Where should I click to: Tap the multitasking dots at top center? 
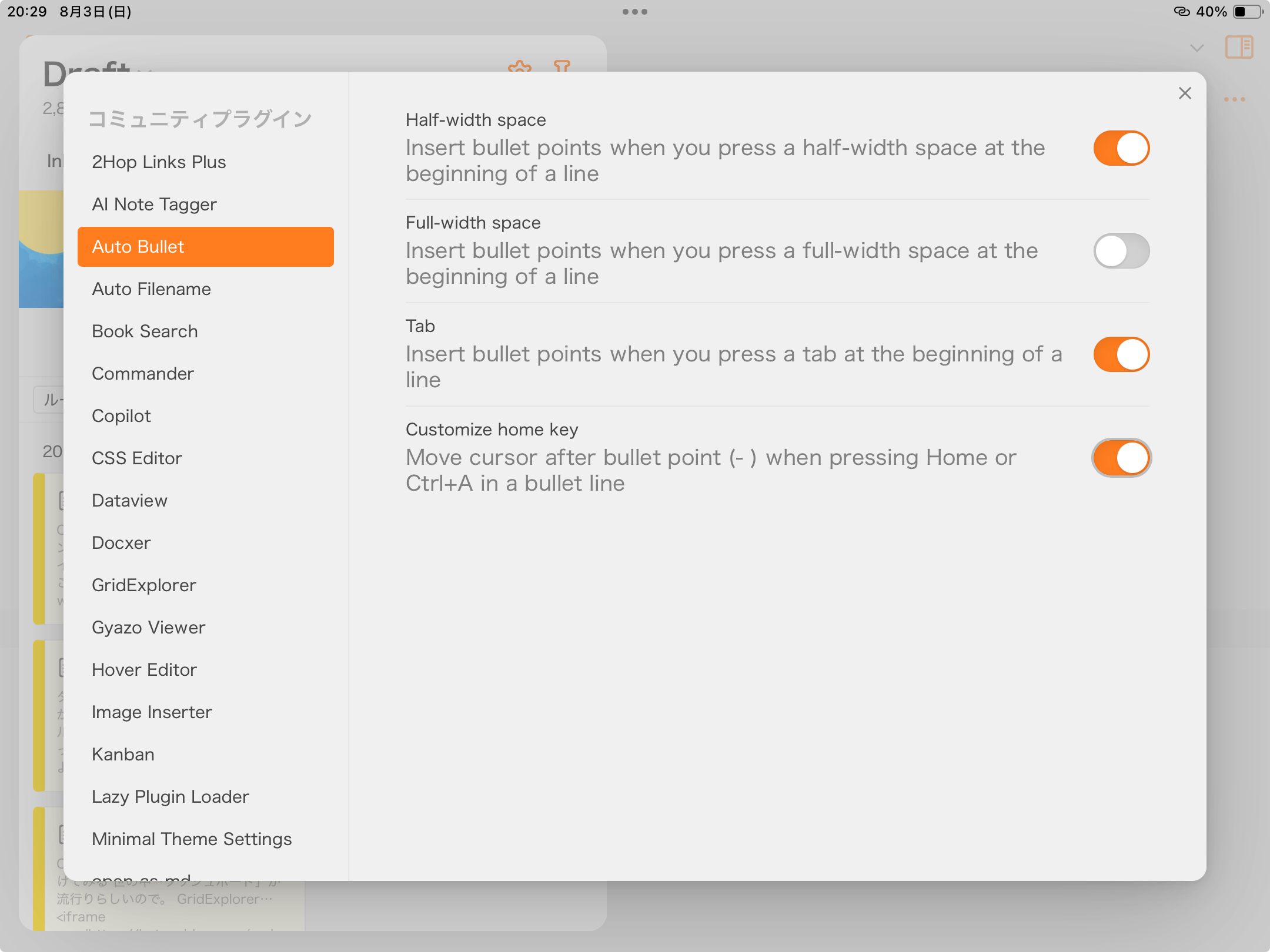[x=634, y=12]
